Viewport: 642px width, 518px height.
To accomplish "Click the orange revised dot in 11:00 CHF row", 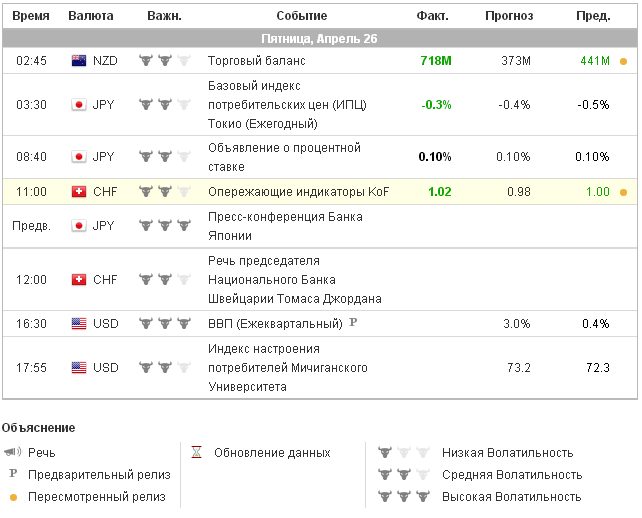I will click(x=624, y=192).
